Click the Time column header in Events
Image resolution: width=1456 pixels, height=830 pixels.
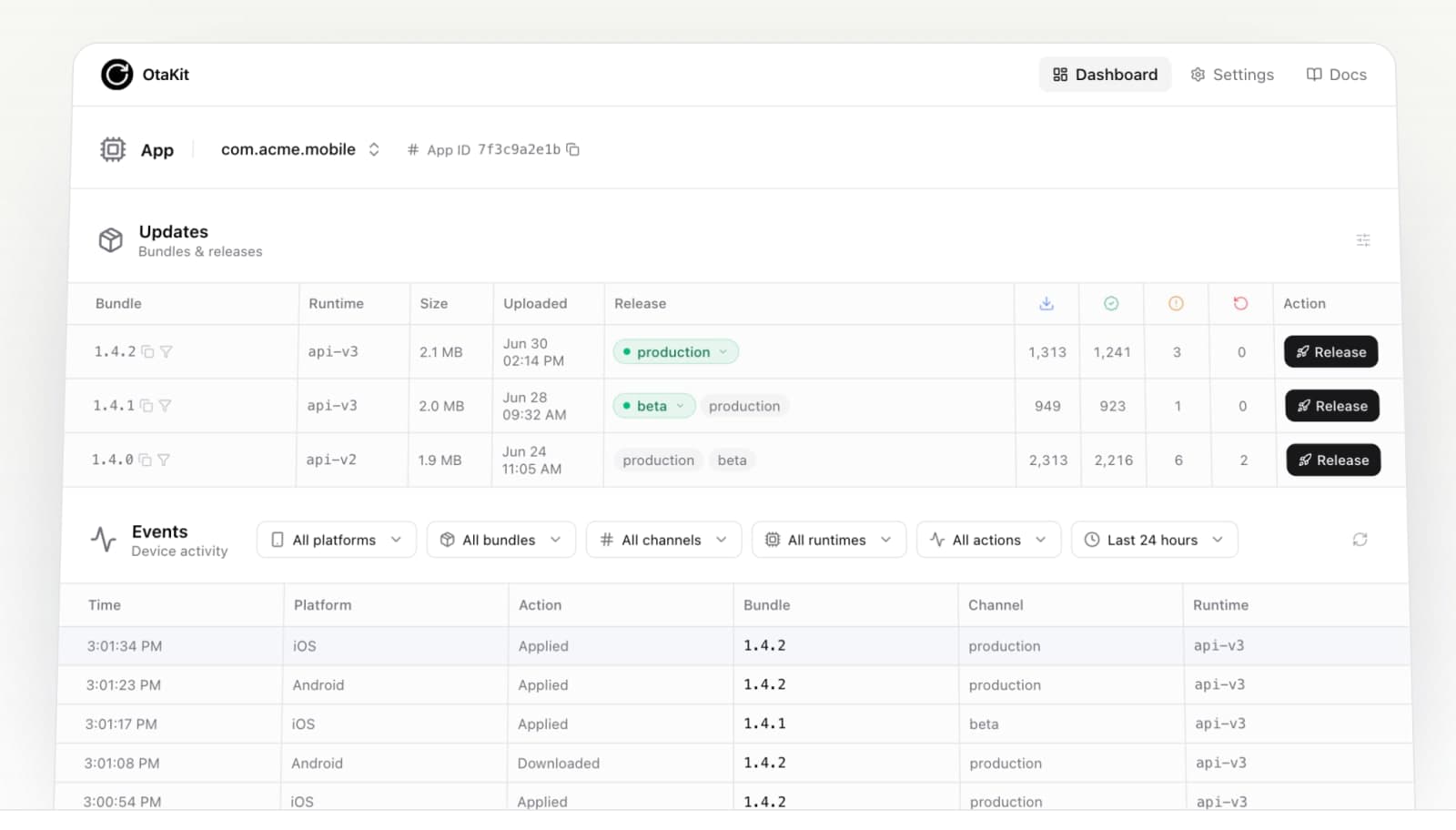pos(105,605)
